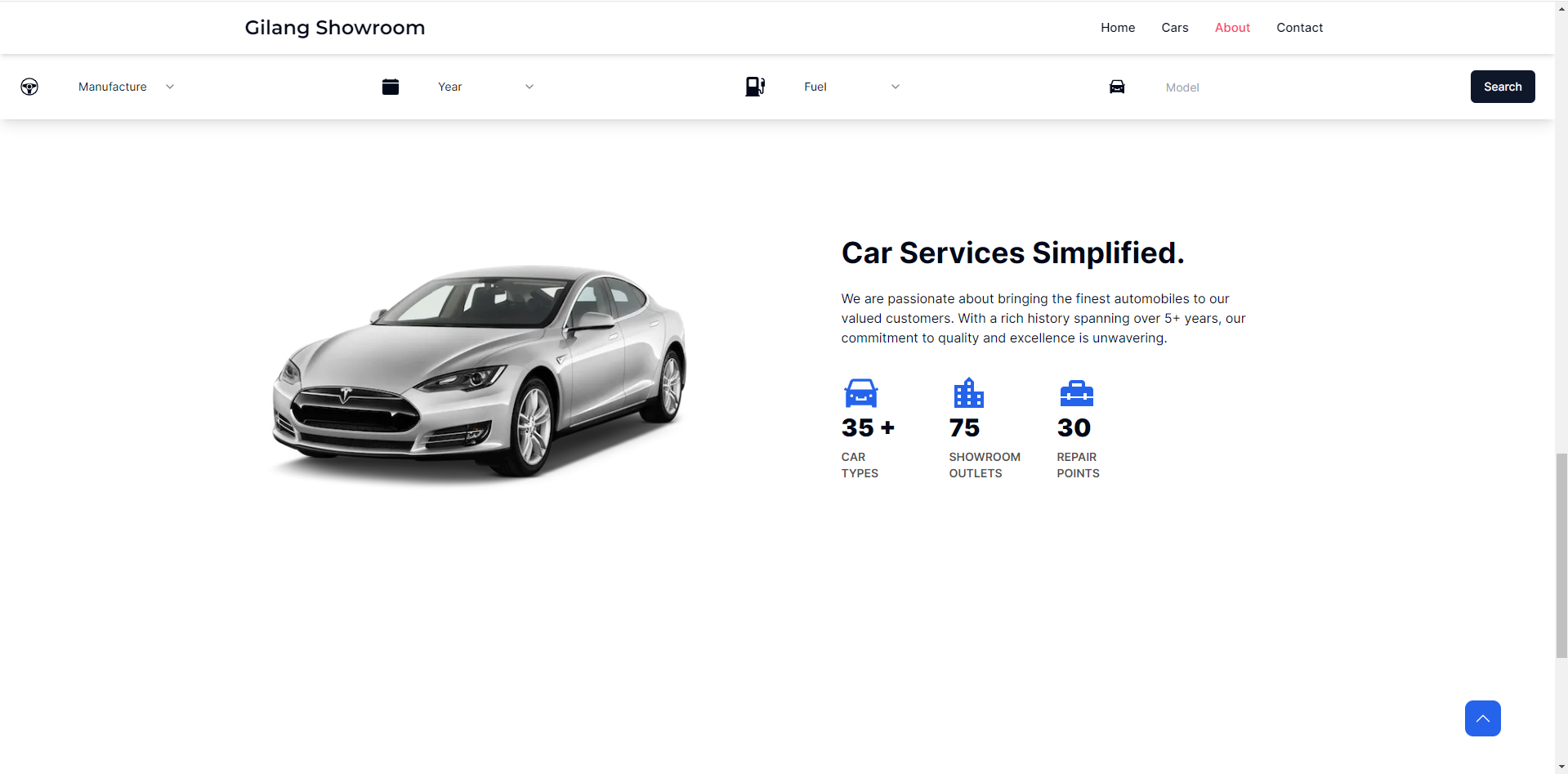Click the blue scroll-to-top arrow button

[1482, 718]
